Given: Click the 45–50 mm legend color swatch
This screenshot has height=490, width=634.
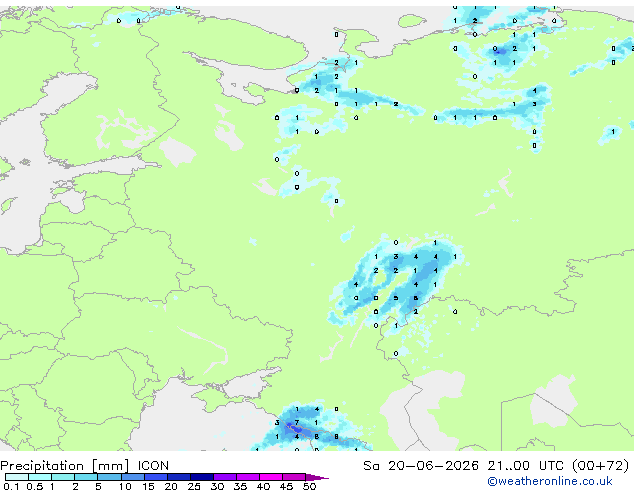Looking at the screenshot, I should tap(294, 477).
